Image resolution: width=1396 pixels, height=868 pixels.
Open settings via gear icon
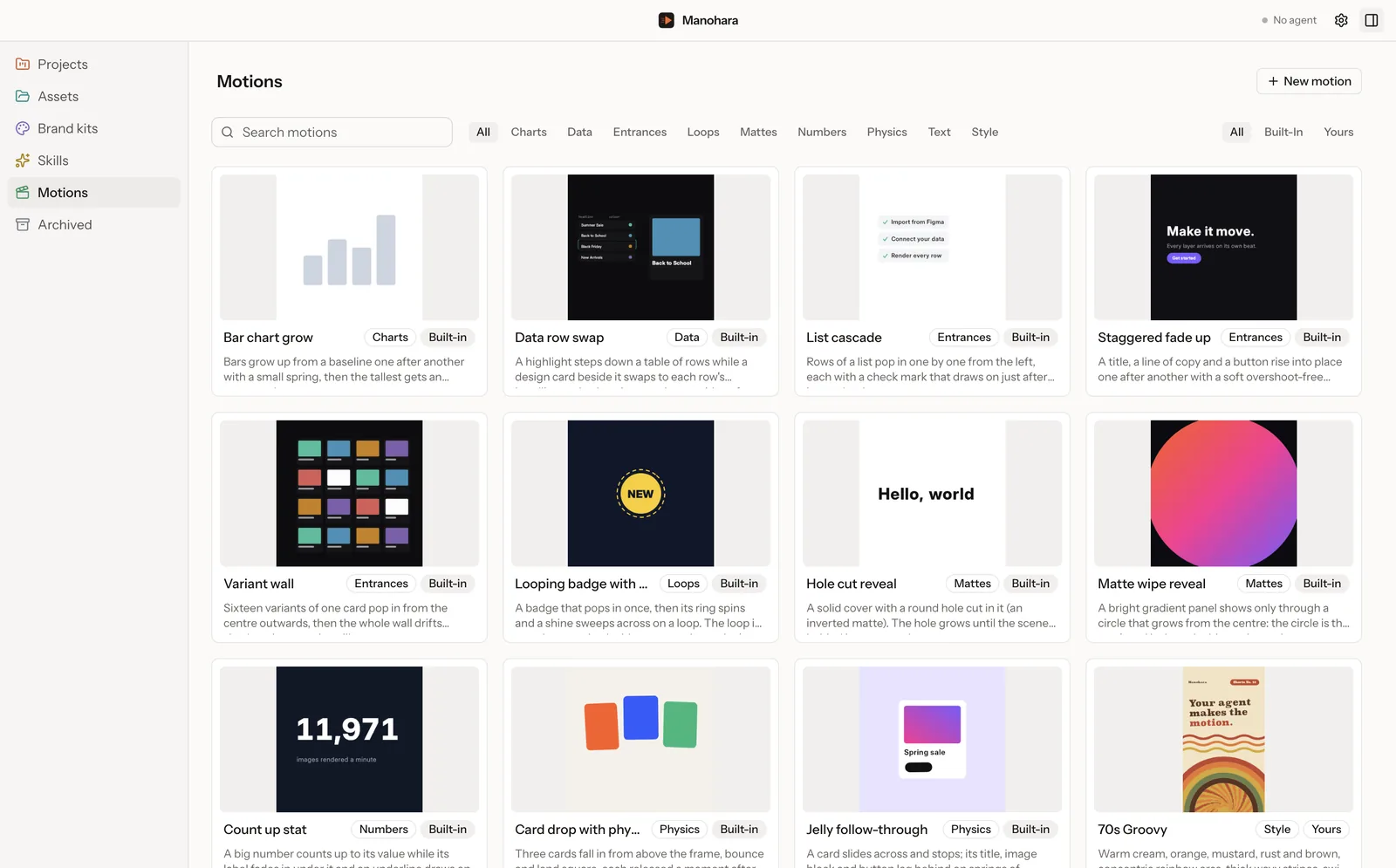point(1341,20)
